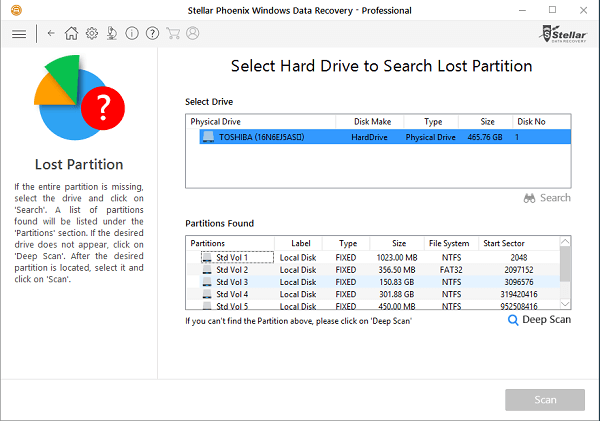Open the info (i) icon

(x=132, y=33)
